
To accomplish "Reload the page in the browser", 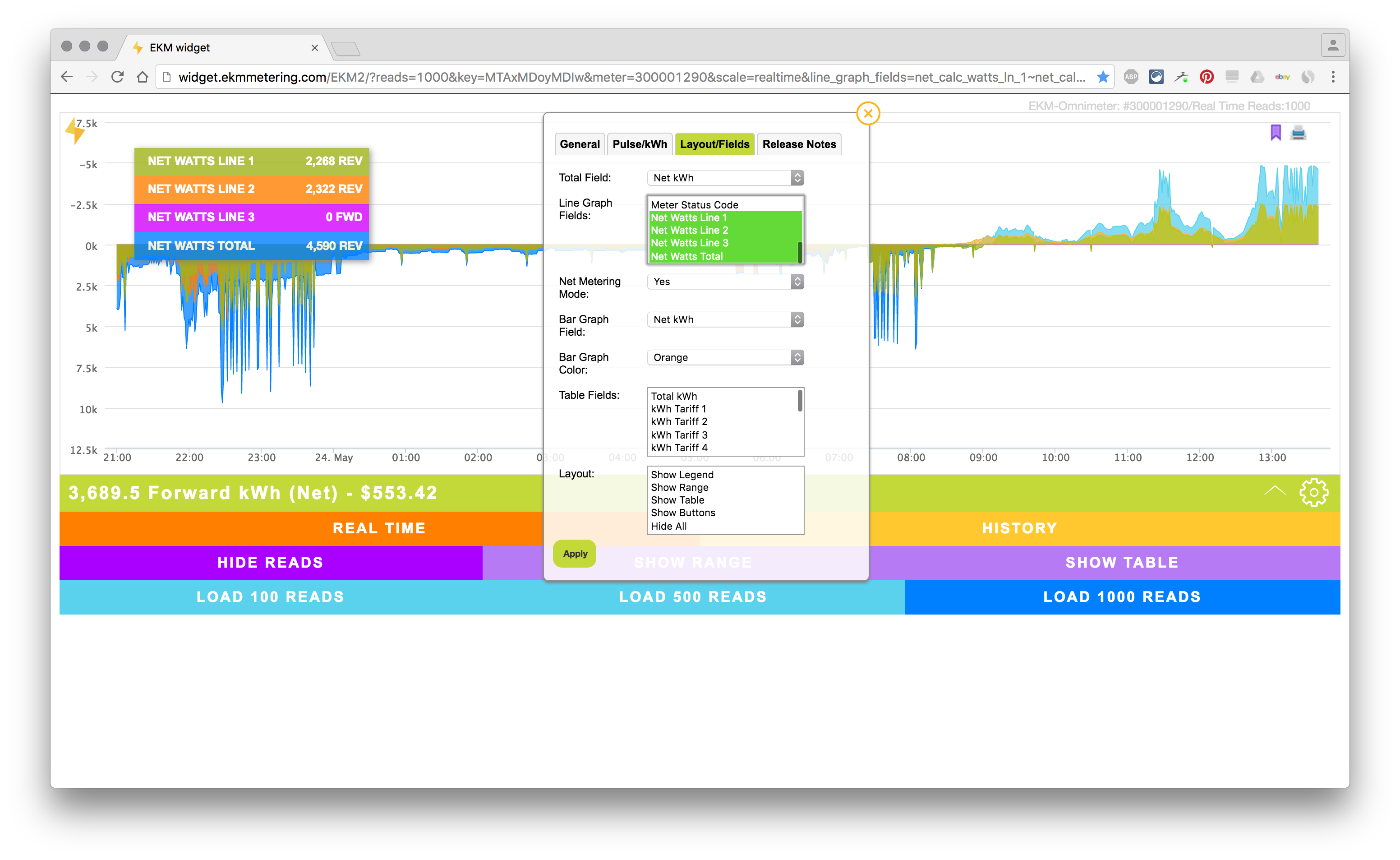I will (118, 77).
